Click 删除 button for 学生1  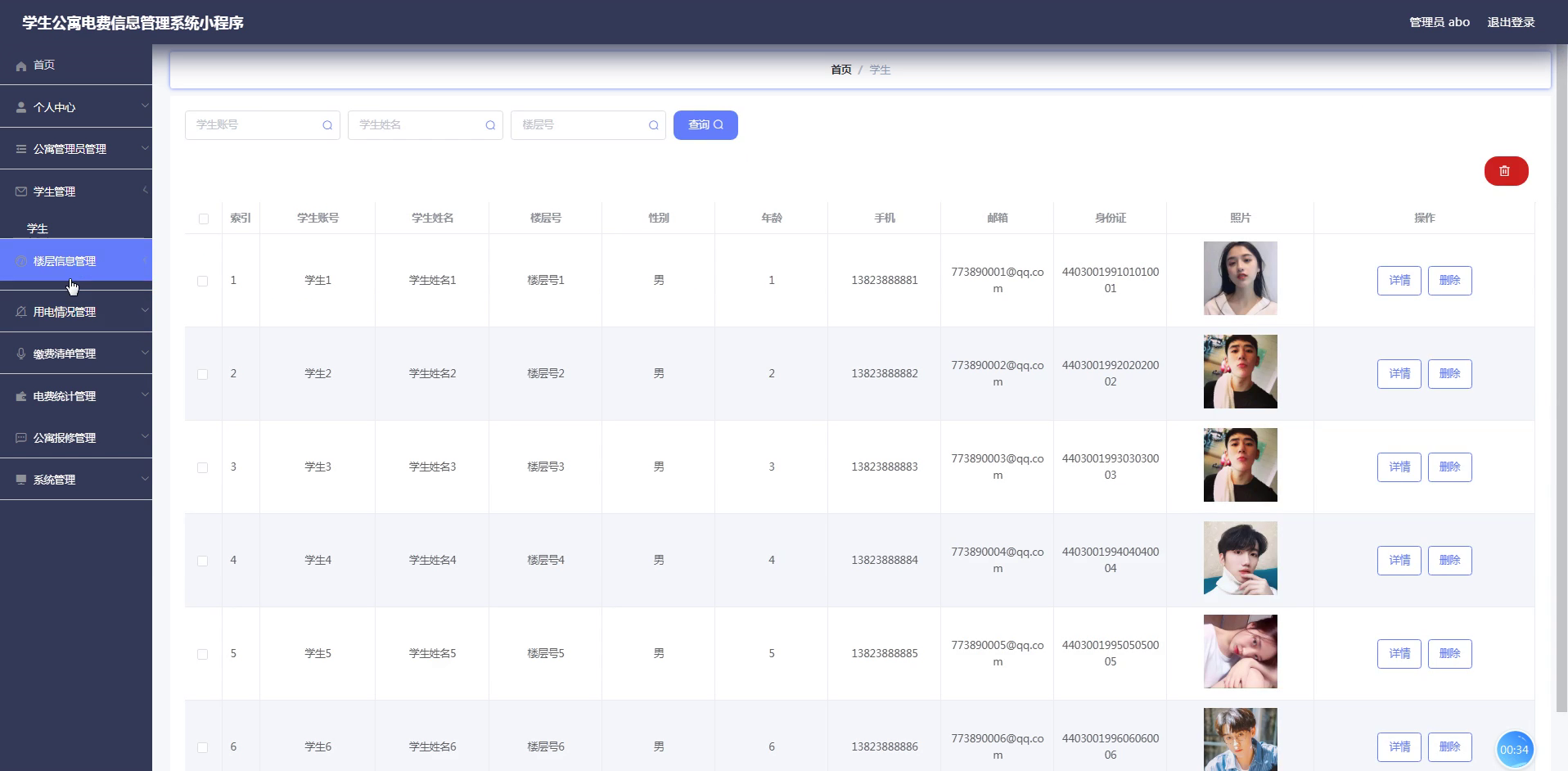click(1450, 281)
